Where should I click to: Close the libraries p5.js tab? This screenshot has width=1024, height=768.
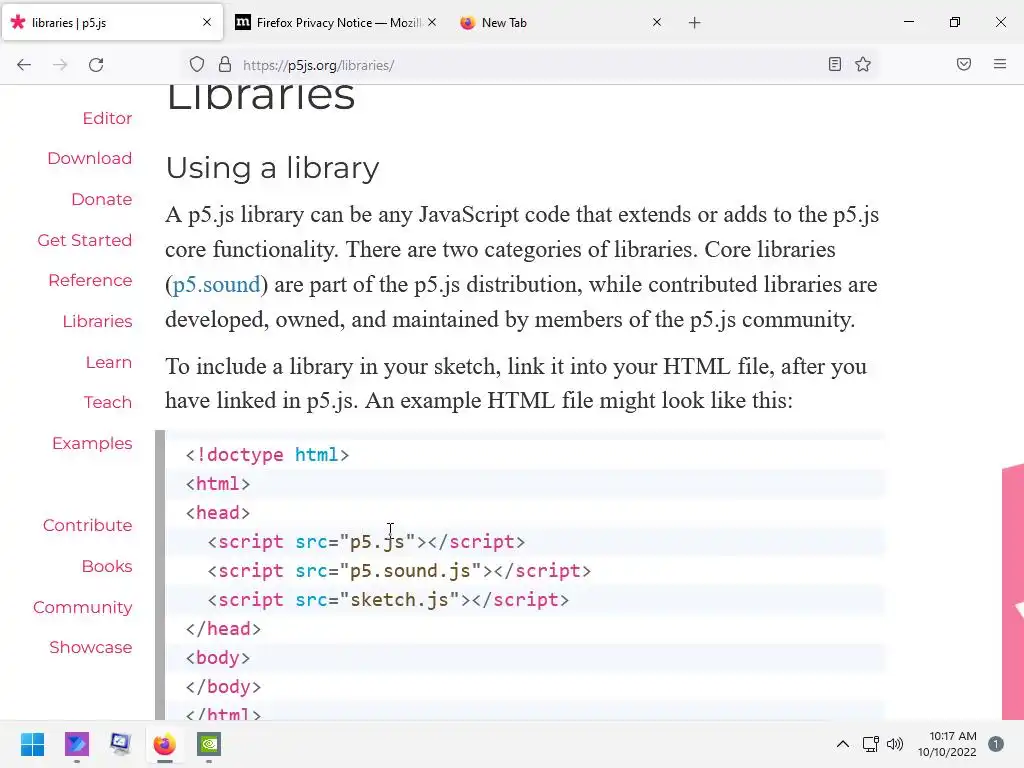[x=207, y=22]
